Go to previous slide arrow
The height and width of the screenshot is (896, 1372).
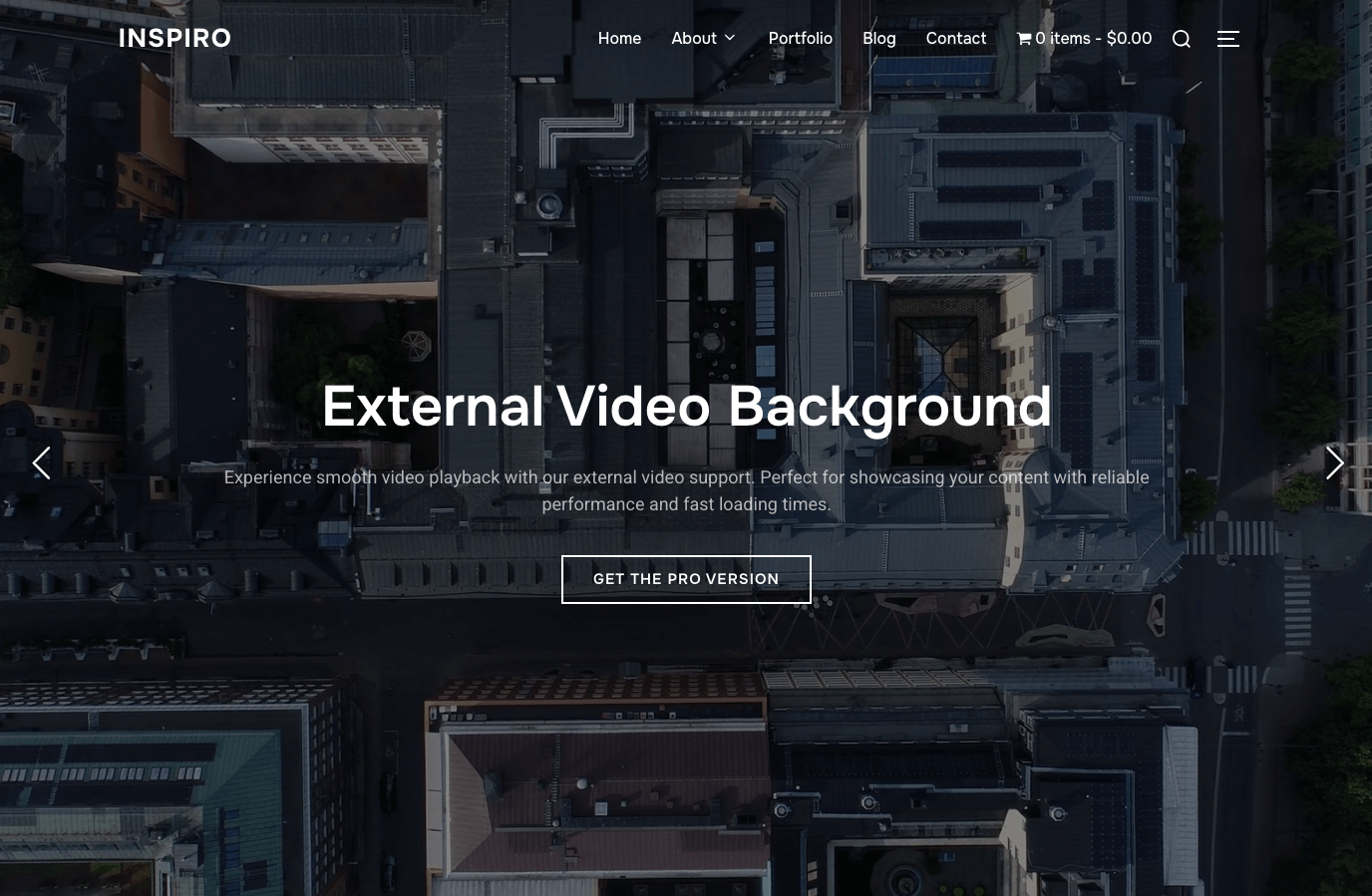point(41,463)
